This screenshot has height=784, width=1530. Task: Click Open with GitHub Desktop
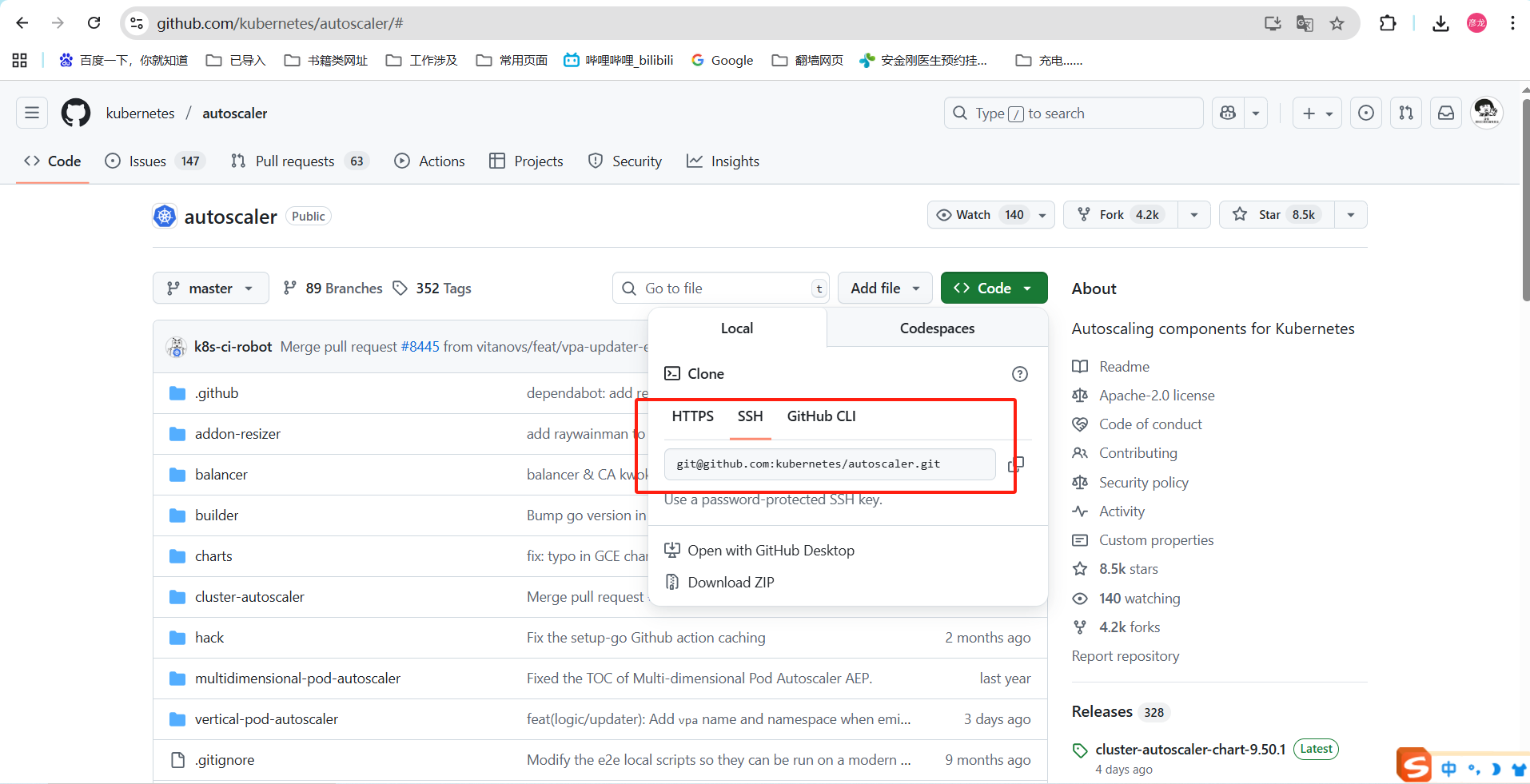click(x=759, y=551)
